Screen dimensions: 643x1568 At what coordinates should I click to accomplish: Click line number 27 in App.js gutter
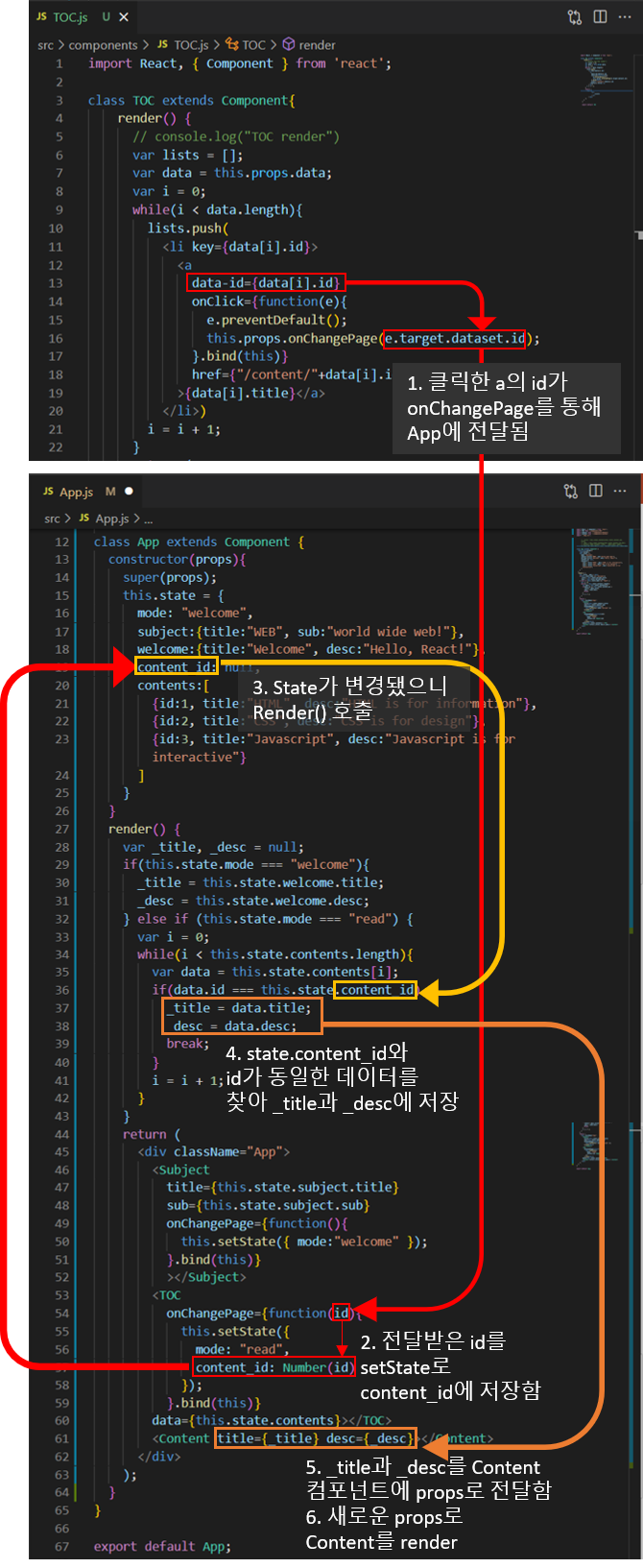point(61,829)
